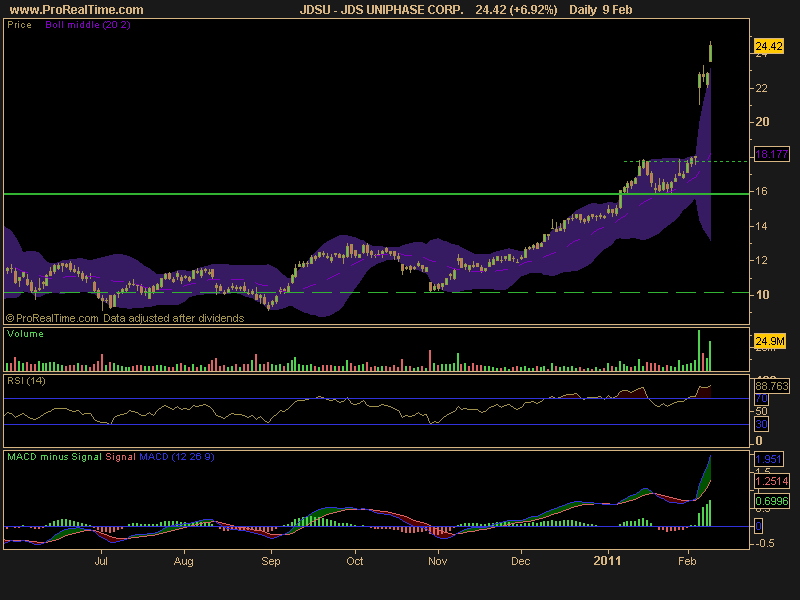The width and height of the screenshot is (800, 600).
Task: Click the 0.6996 histogram value tag
Action: pos(771,501)
